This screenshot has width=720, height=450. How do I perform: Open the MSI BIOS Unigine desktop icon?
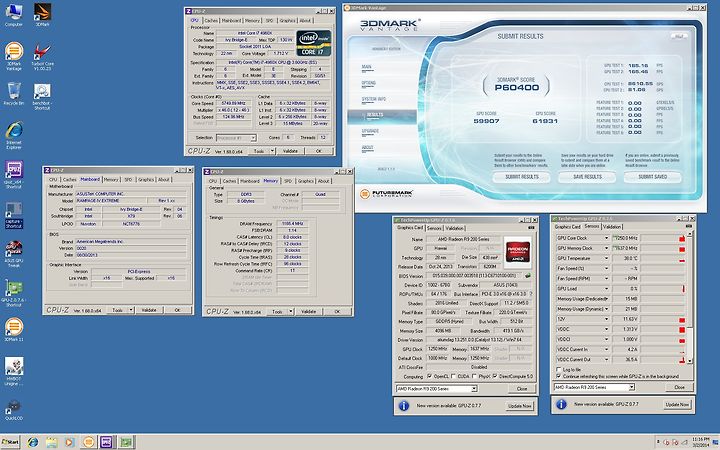click(14, 371)
